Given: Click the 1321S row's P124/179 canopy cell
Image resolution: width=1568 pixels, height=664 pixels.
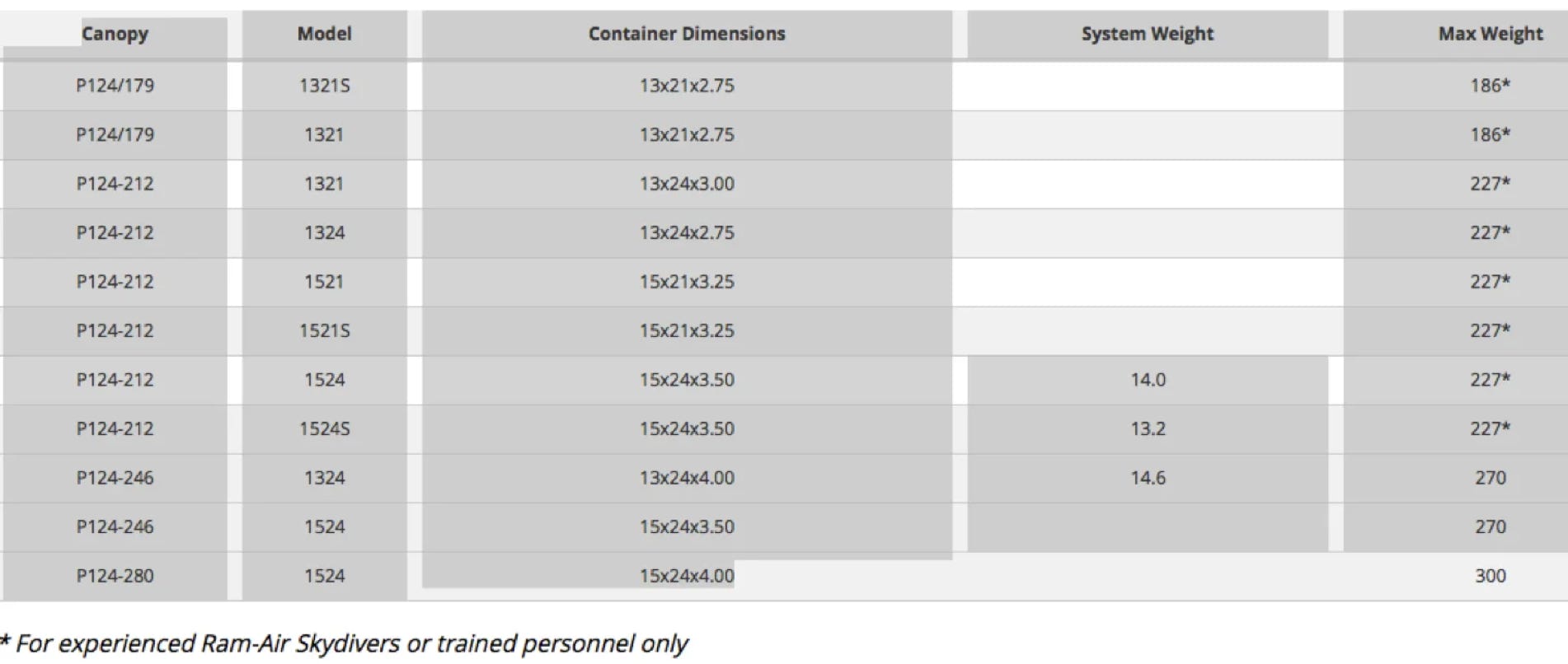Looking at the screenshot, I should pos(115,85).
